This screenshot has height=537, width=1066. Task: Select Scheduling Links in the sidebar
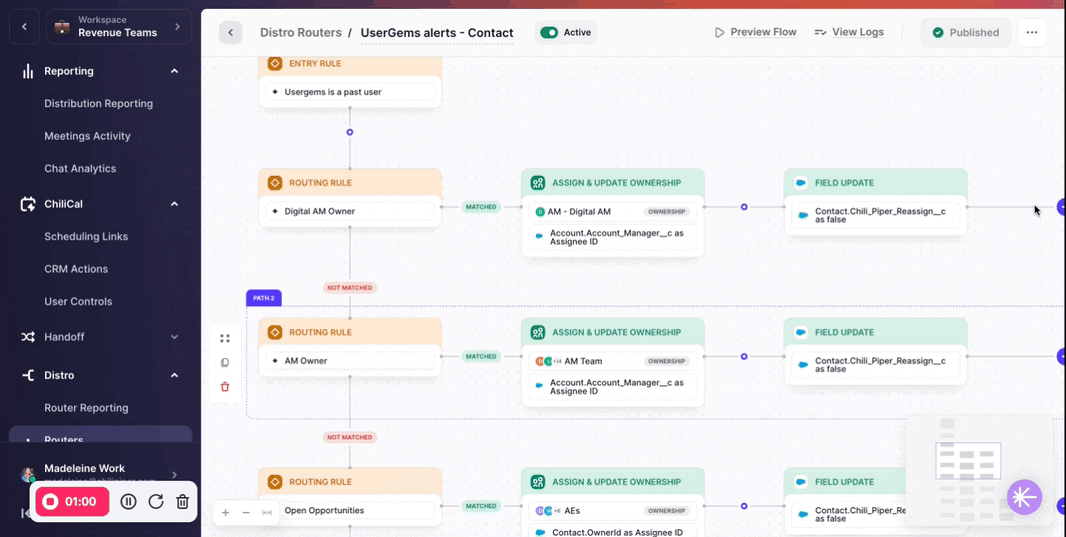(86, 237)
